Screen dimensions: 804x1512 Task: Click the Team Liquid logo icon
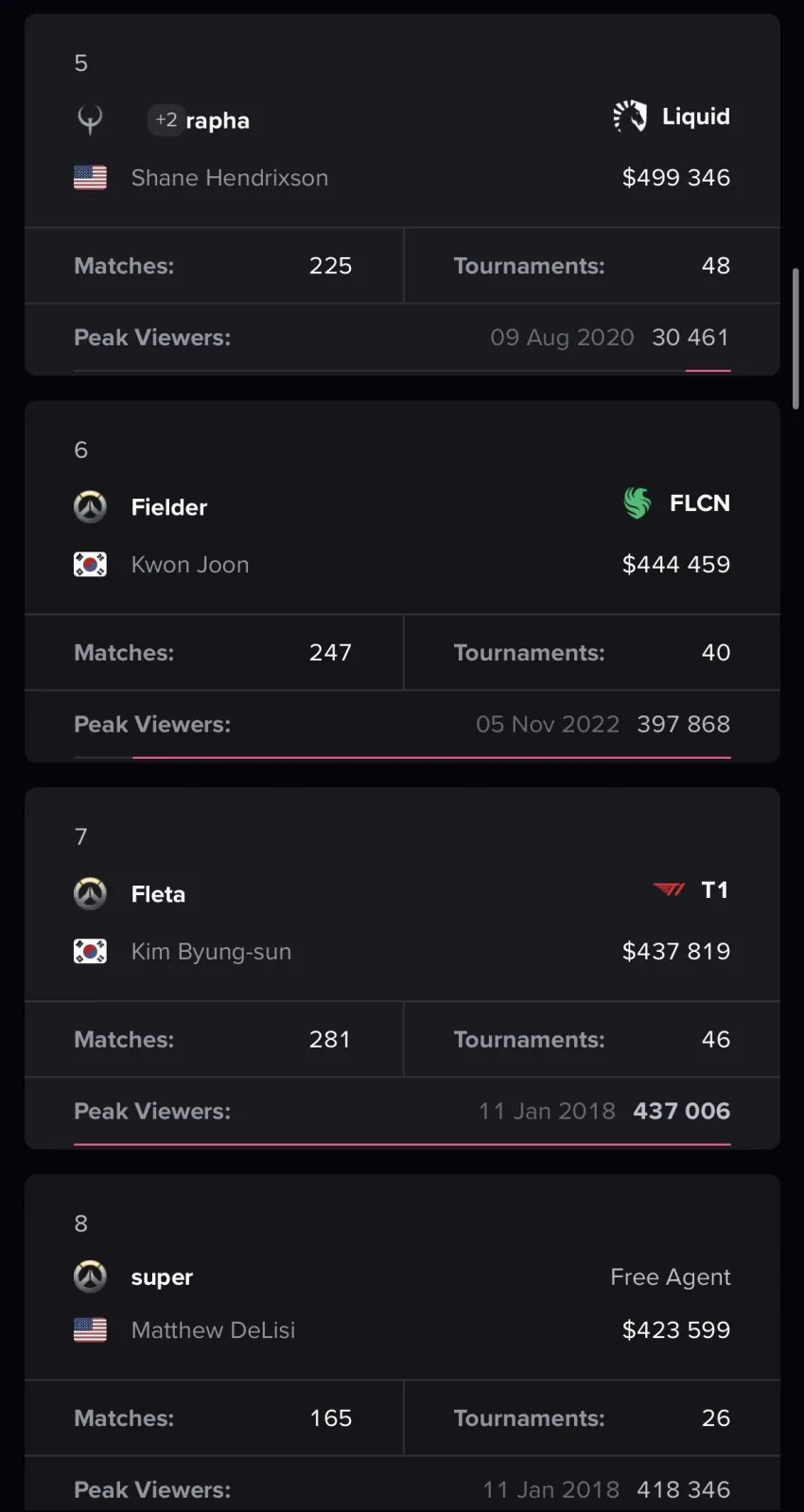click(630, 116)
